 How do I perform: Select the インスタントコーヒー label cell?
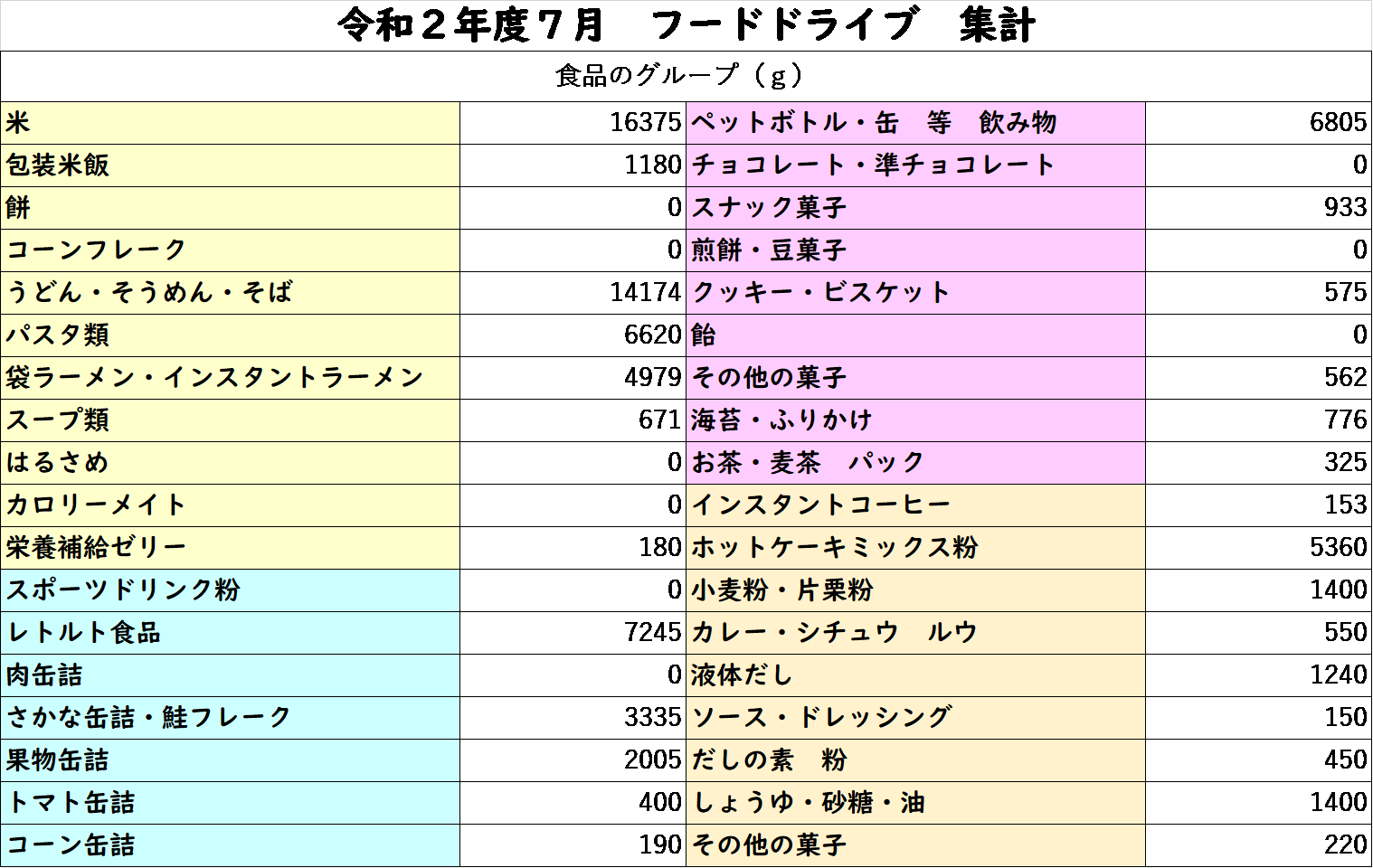pyautogui.click(x=915, y=505)
